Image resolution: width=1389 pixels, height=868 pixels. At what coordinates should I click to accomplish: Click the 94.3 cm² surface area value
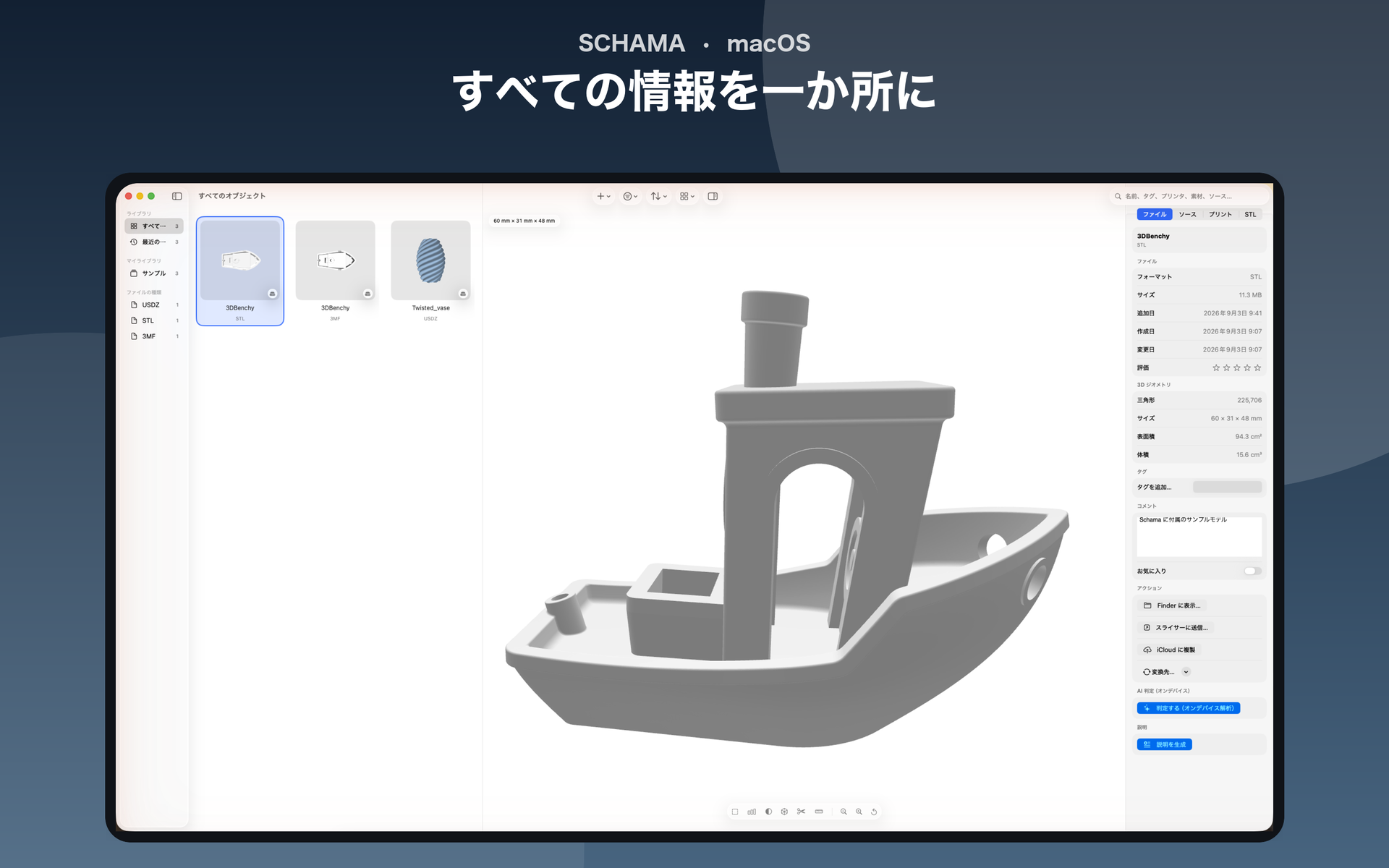(x=1249, y=437)
